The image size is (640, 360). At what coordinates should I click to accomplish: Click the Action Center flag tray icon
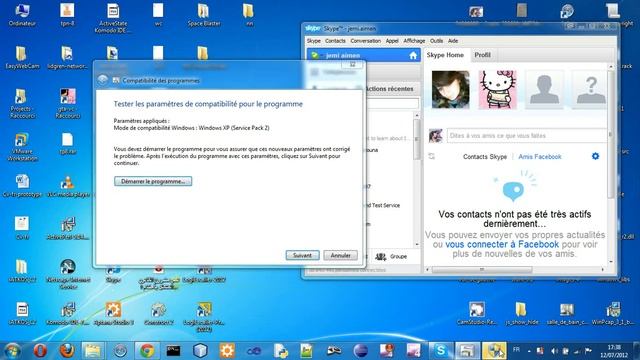588,351
